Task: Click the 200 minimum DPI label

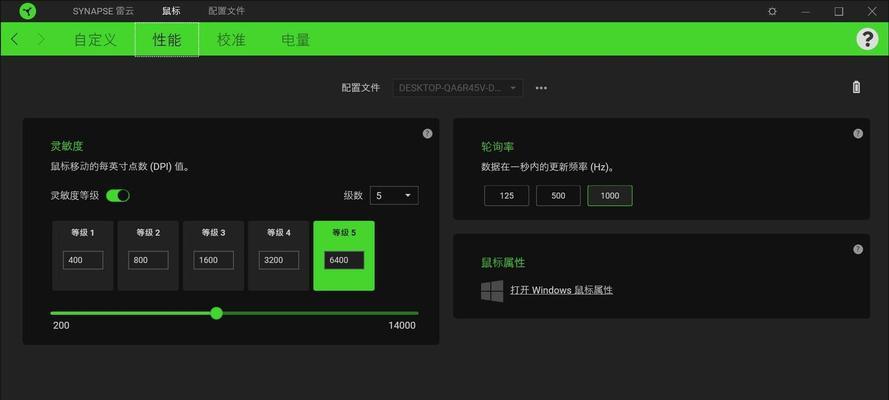Action: [61, 325]
